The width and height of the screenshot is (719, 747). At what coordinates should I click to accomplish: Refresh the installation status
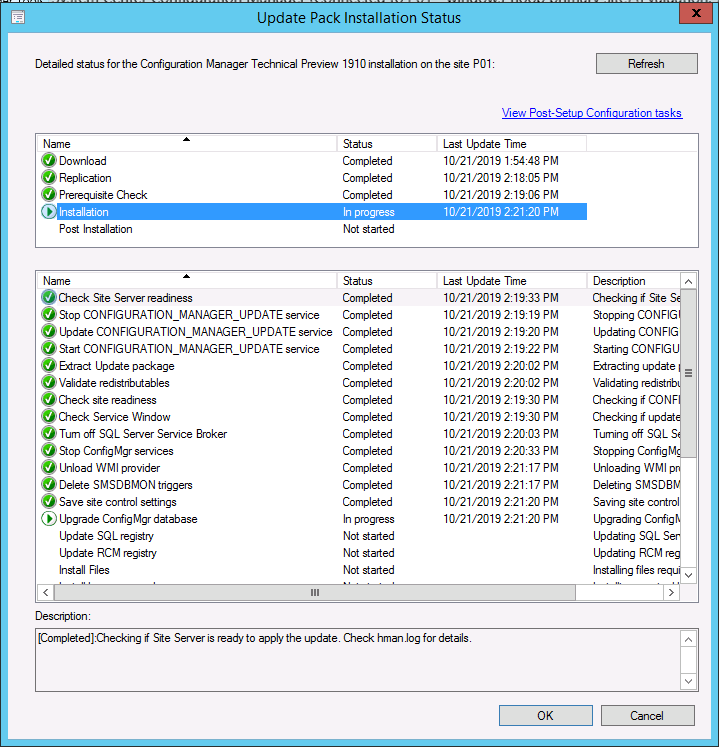tap(647, 64)
